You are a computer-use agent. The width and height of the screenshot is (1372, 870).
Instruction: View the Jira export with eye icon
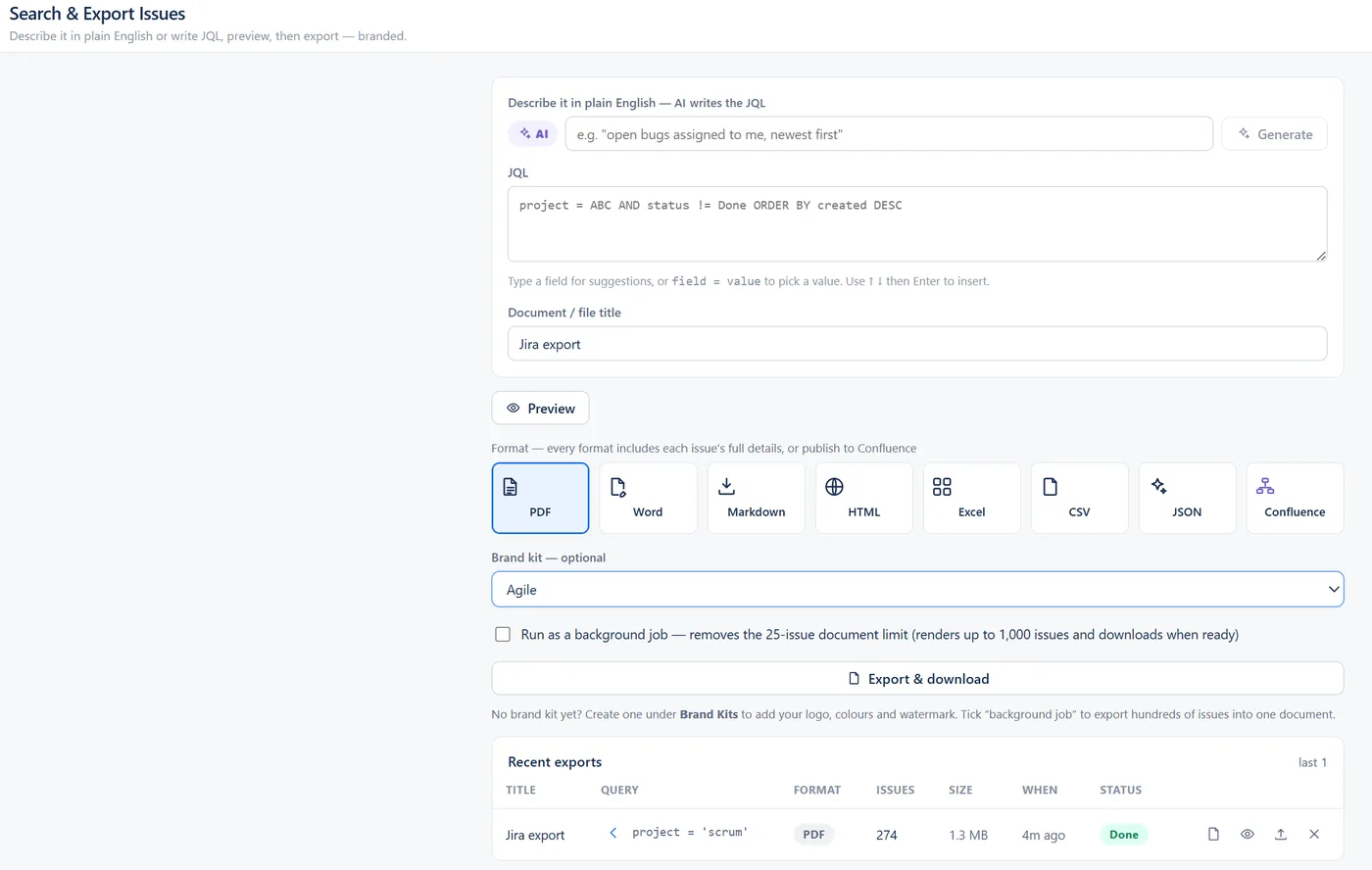click(x=1247, y=834)
